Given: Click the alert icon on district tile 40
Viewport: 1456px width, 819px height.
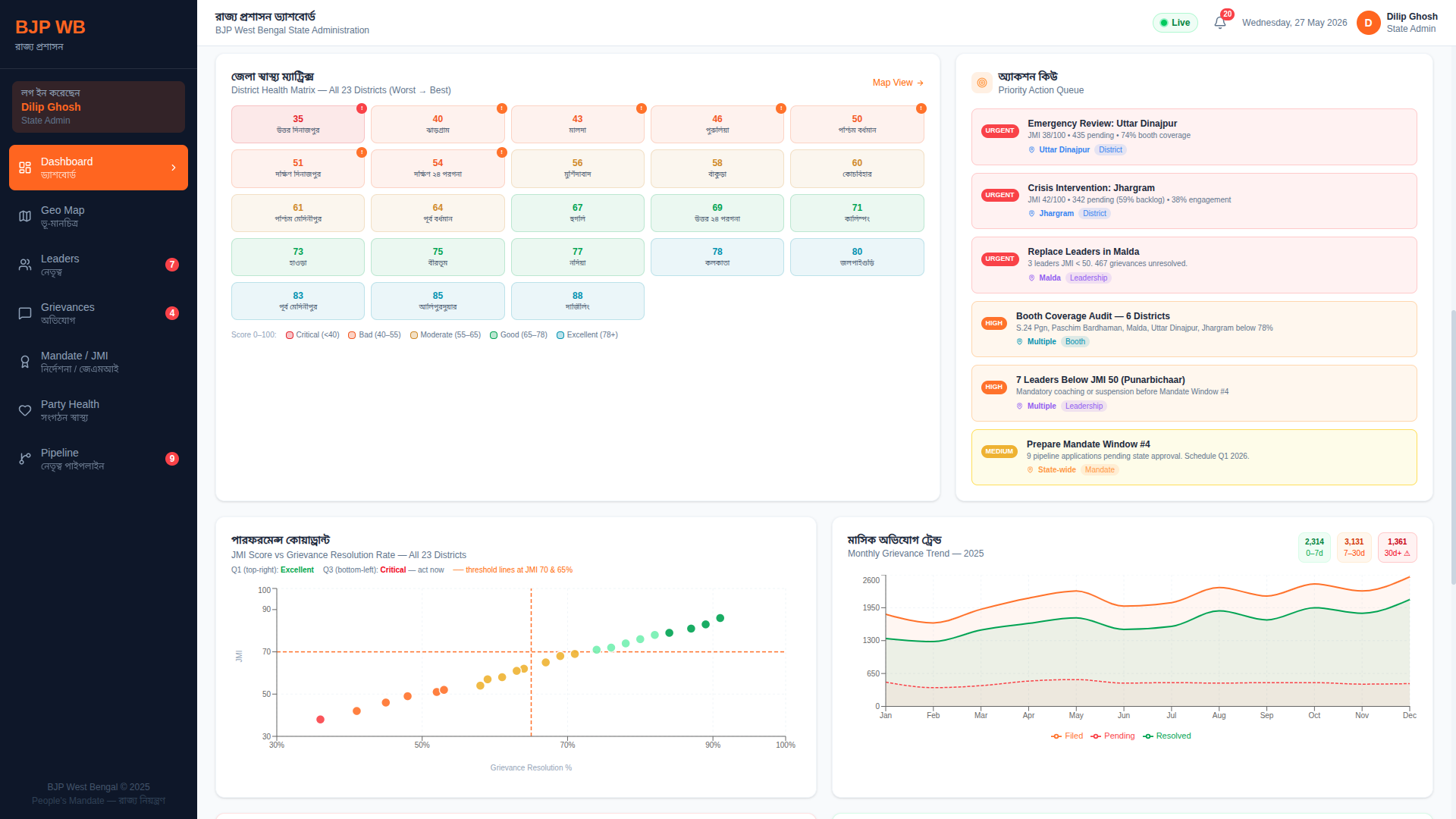Looking at the screenshot, I should [501, 108].
